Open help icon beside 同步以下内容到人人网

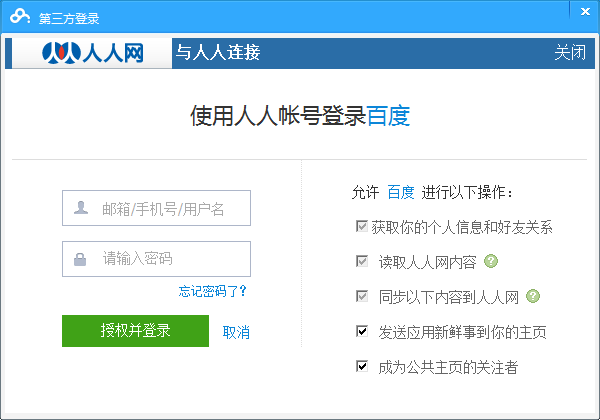(533, 296)
